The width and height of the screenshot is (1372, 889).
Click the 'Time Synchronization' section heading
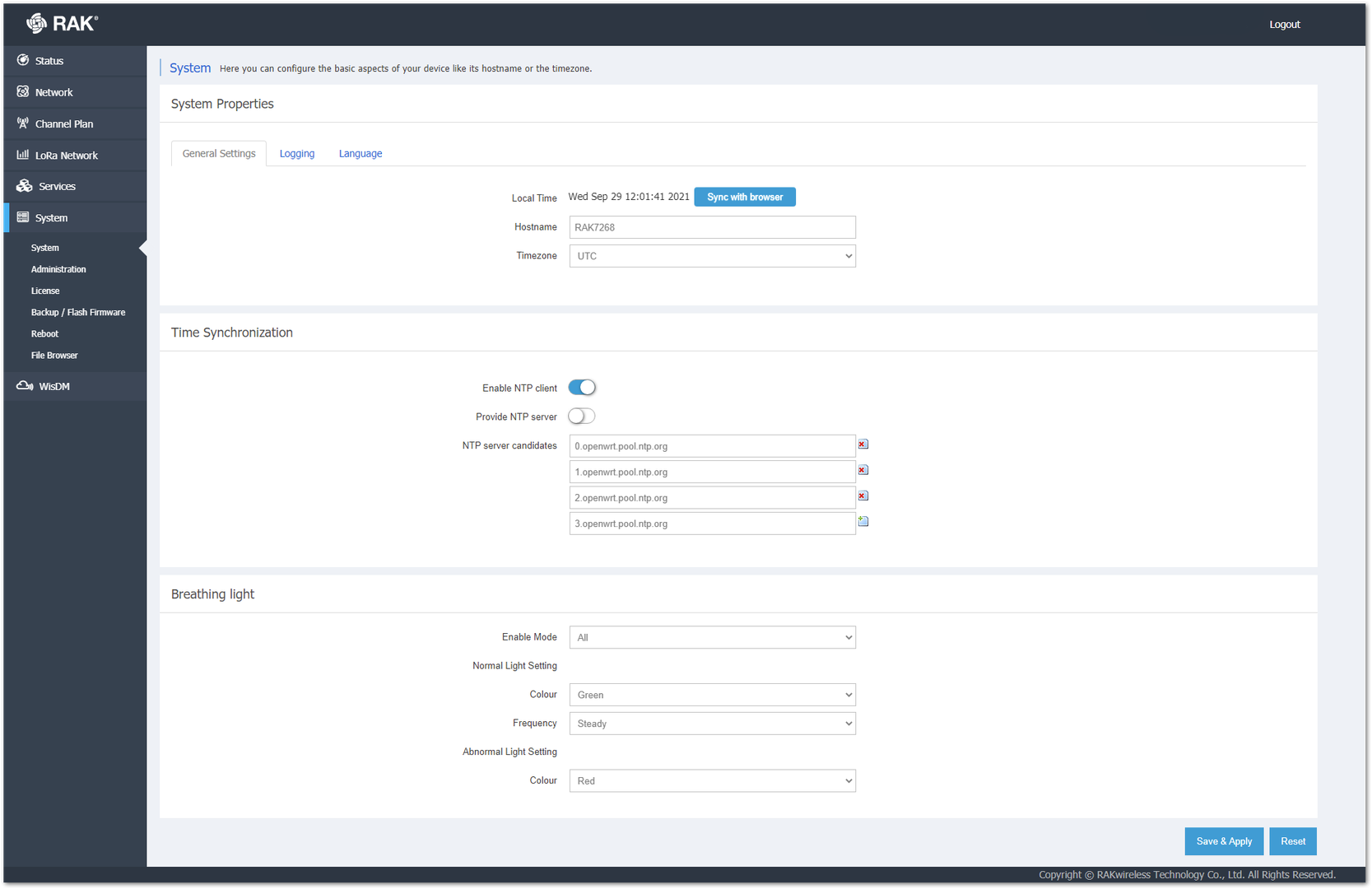pyautogui.click(x=232, y=333)
